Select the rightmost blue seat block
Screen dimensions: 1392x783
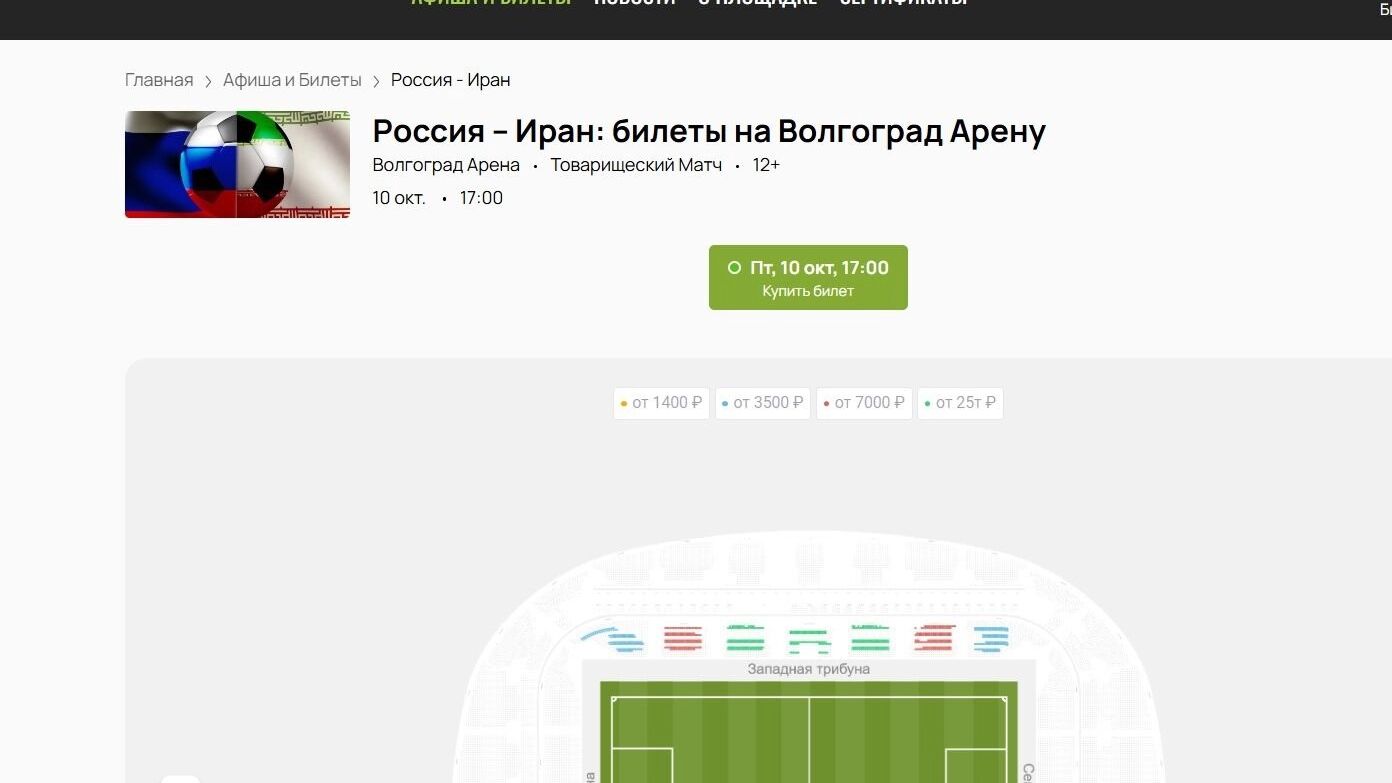[991, 638]
